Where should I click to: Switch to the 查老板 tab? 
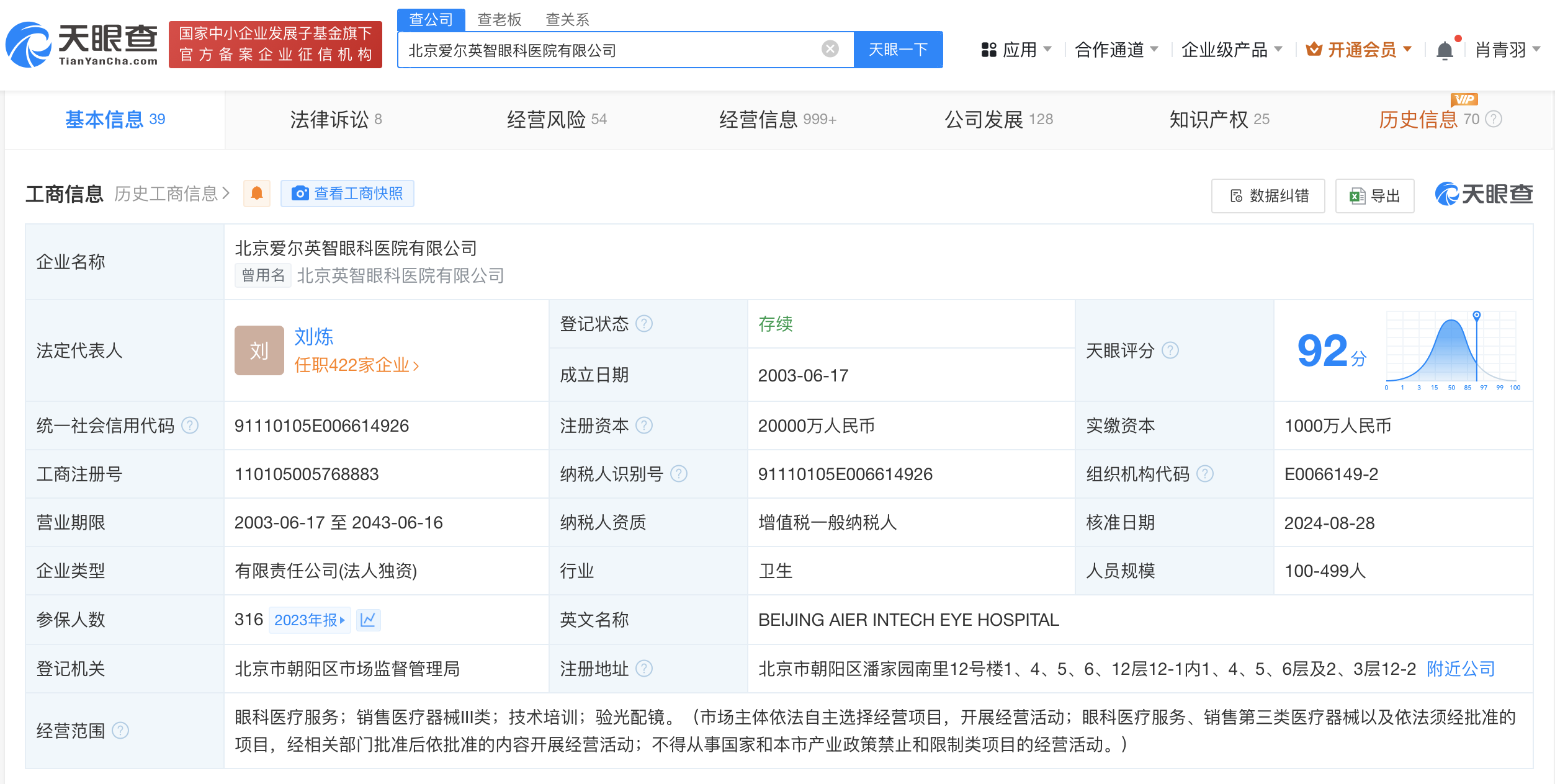(498, 19)
